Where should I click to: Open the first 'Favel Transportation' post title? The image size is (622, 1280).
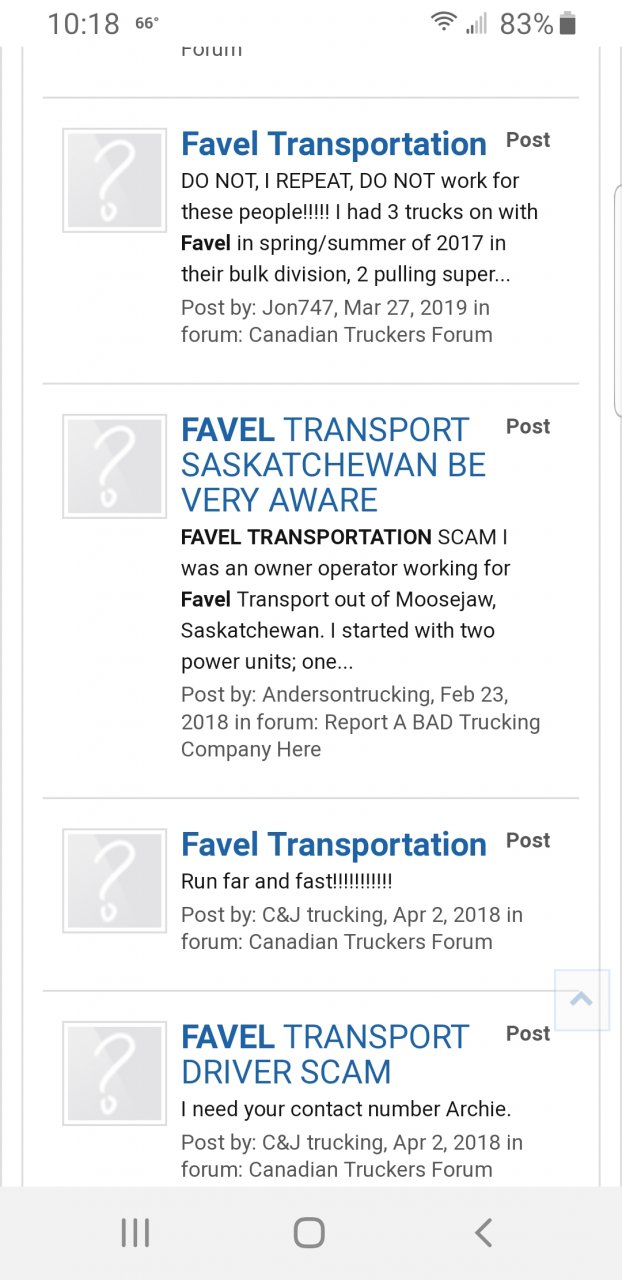click(x=333, y=144)
